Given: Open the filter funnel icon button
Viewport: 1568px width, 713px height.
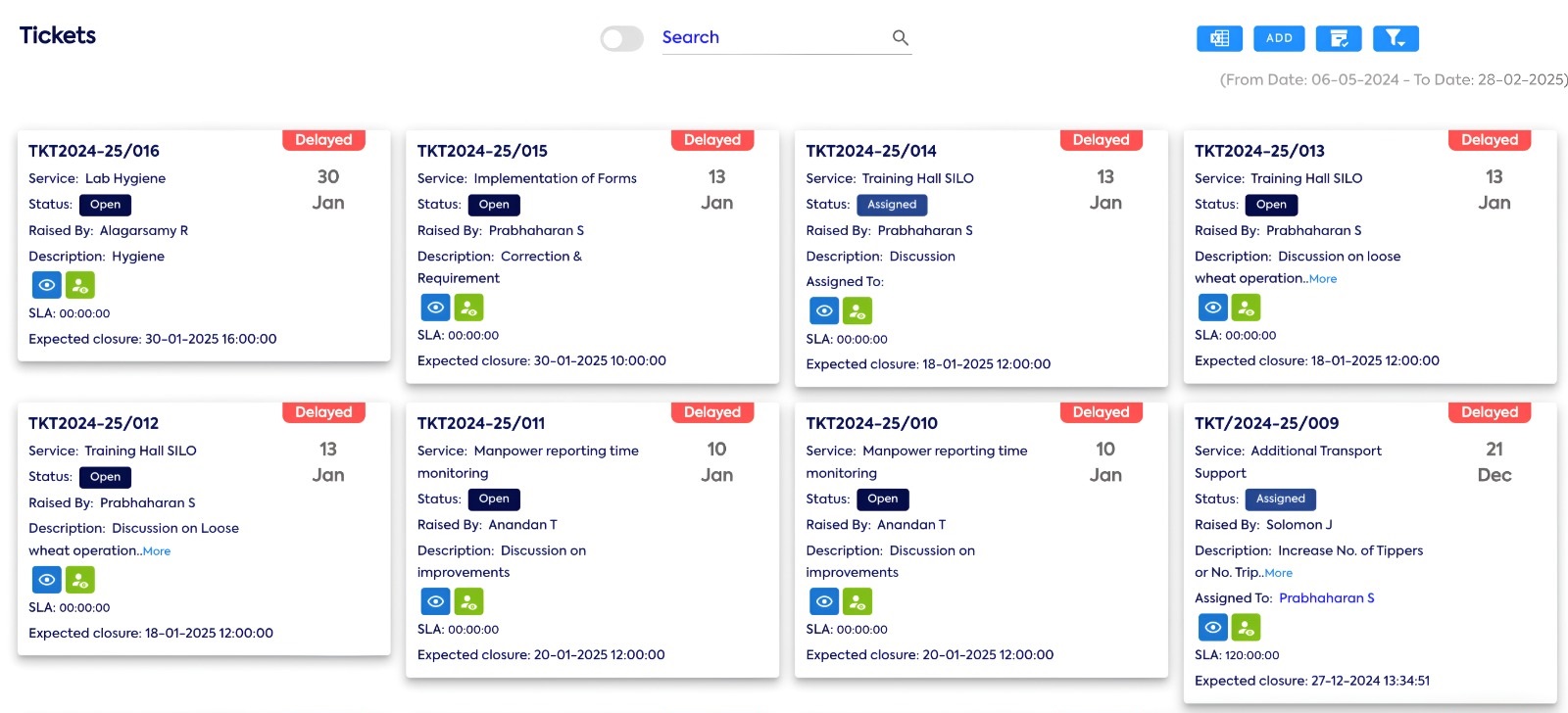Looking at the screenshot, I should point(1396,38).
